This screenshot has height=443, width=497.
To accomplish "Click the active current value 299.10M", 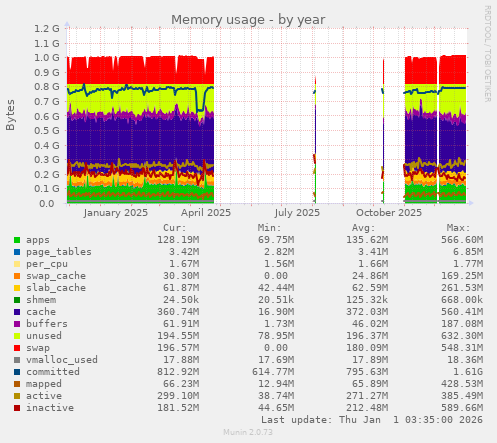I will [178, 396].
